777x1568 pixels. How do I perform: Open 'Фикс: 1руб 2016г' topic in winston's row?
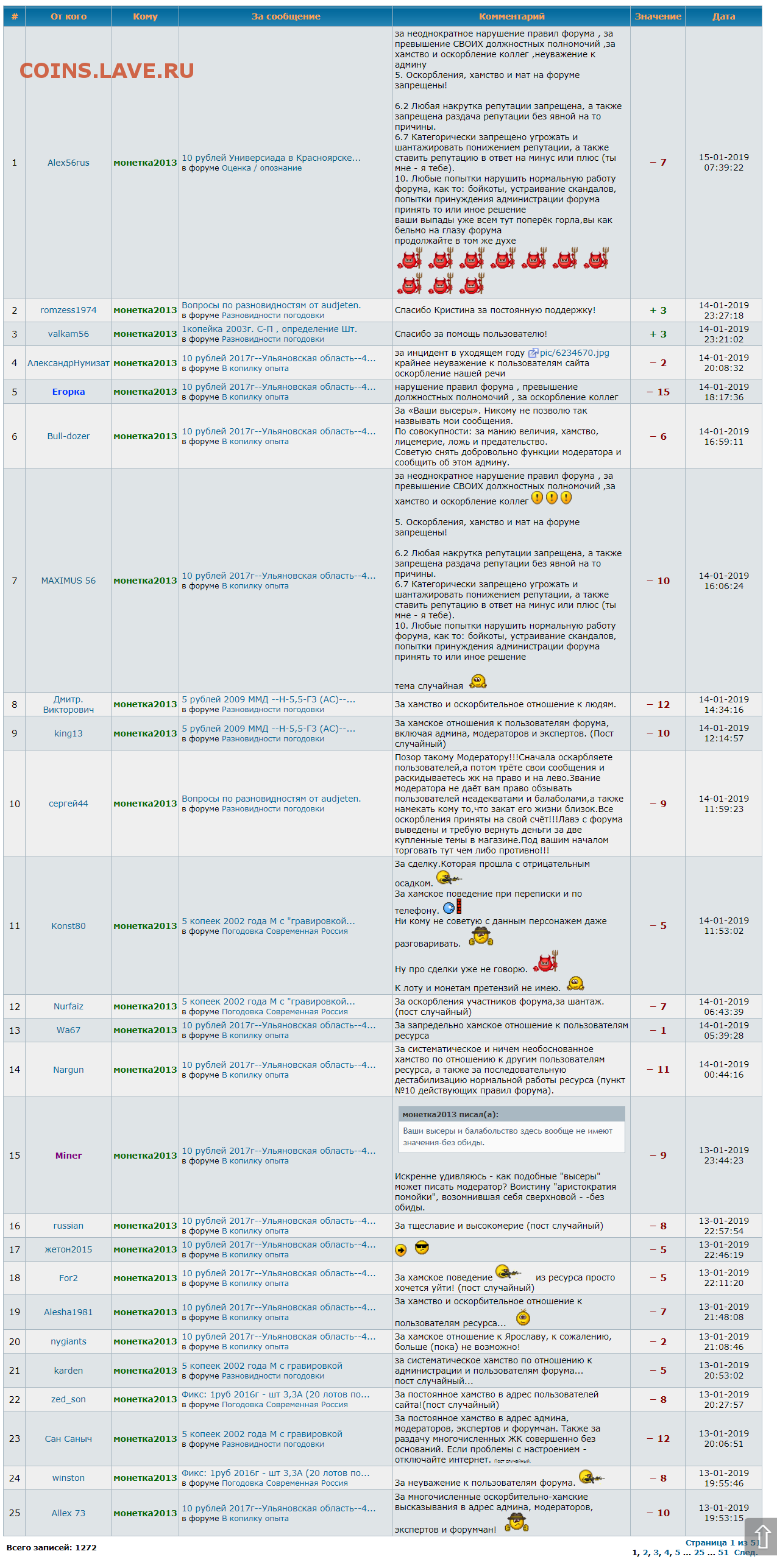click(x=275, y=1473)
